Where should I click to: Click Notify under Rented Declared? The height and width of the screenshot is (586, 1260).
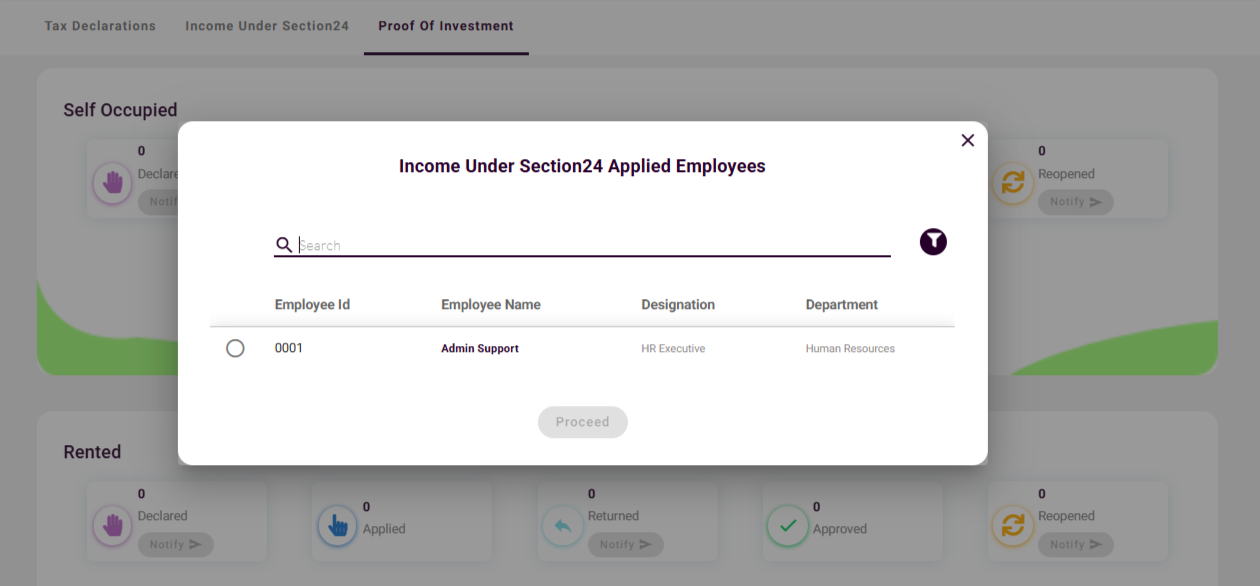tap(175, 545)
